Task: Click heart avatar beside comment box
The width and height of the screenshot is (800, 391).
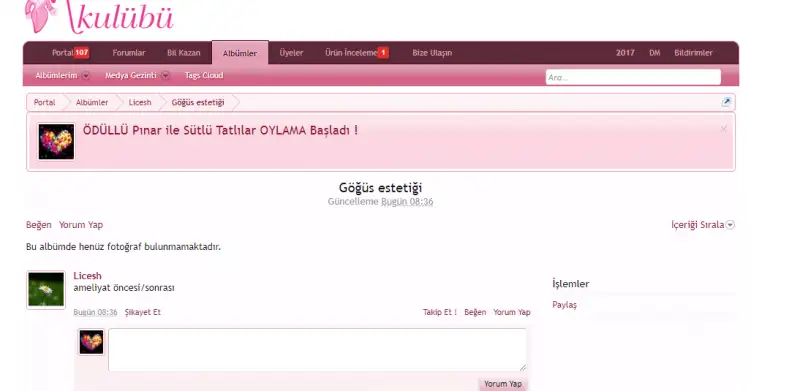Action: [91, 342]
